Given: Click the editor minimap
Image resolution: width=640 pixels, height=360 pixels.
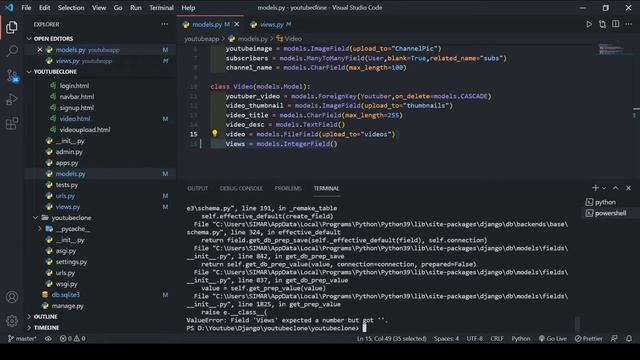Looking at the screenshot, I should coord(612,50).
